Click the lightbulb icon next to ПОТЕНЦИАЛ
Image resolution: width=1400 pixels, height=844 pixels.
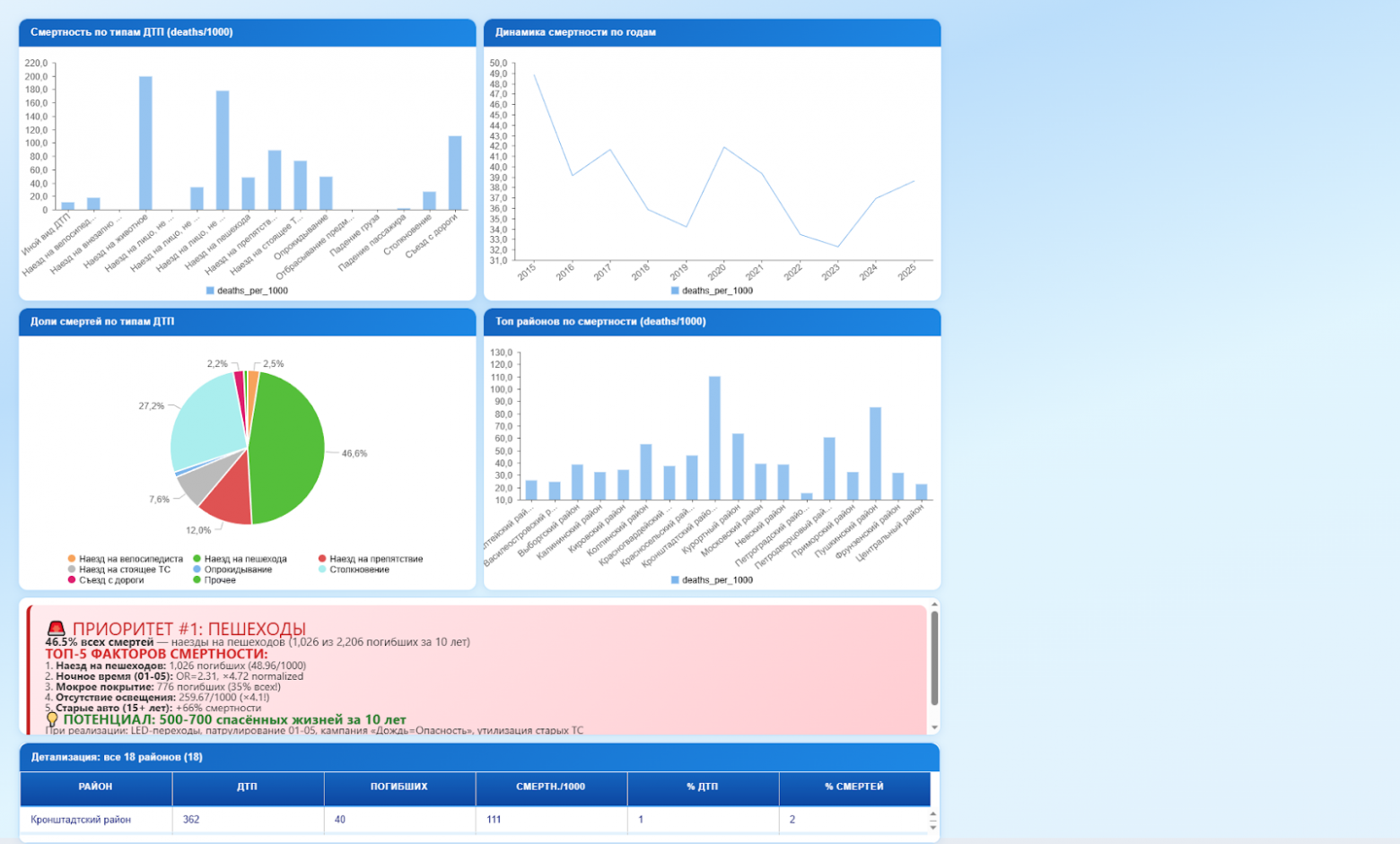52,719
